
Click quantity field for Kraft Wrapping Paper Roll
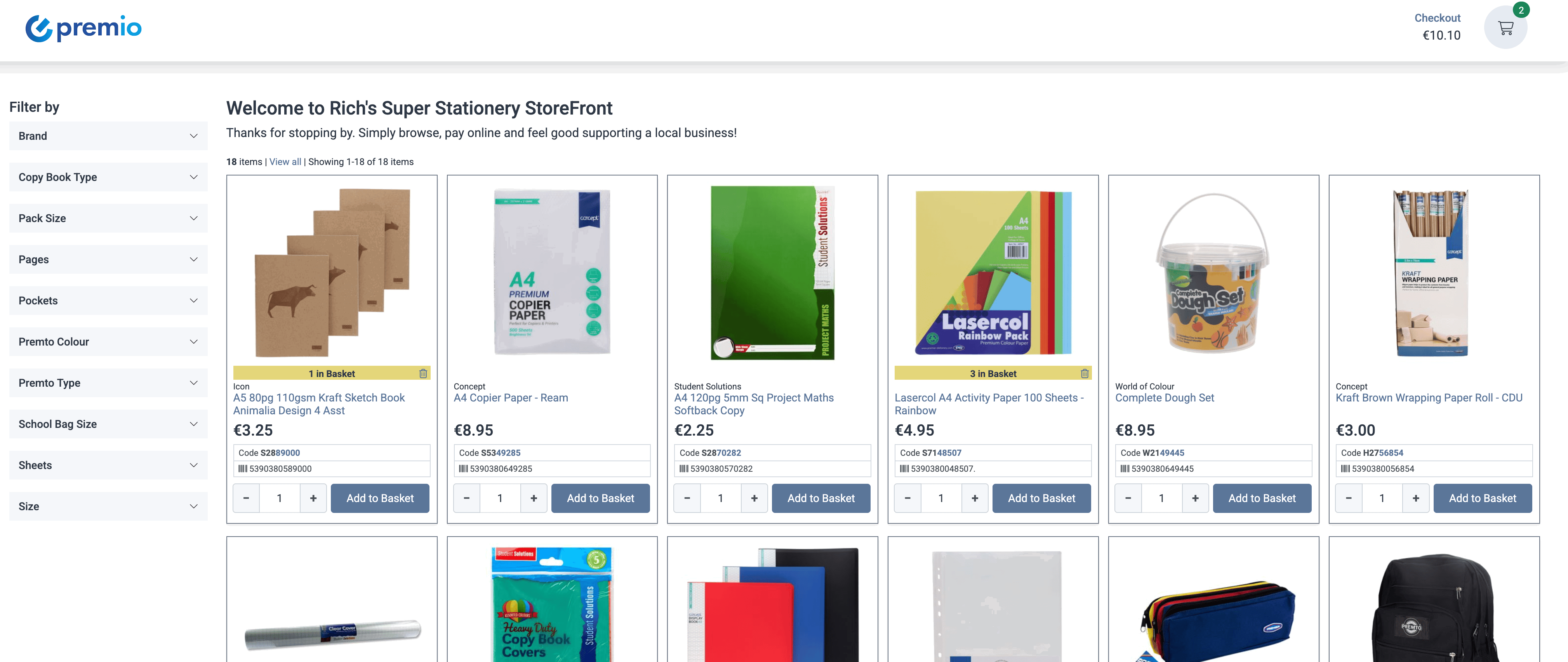(1381, 498)
